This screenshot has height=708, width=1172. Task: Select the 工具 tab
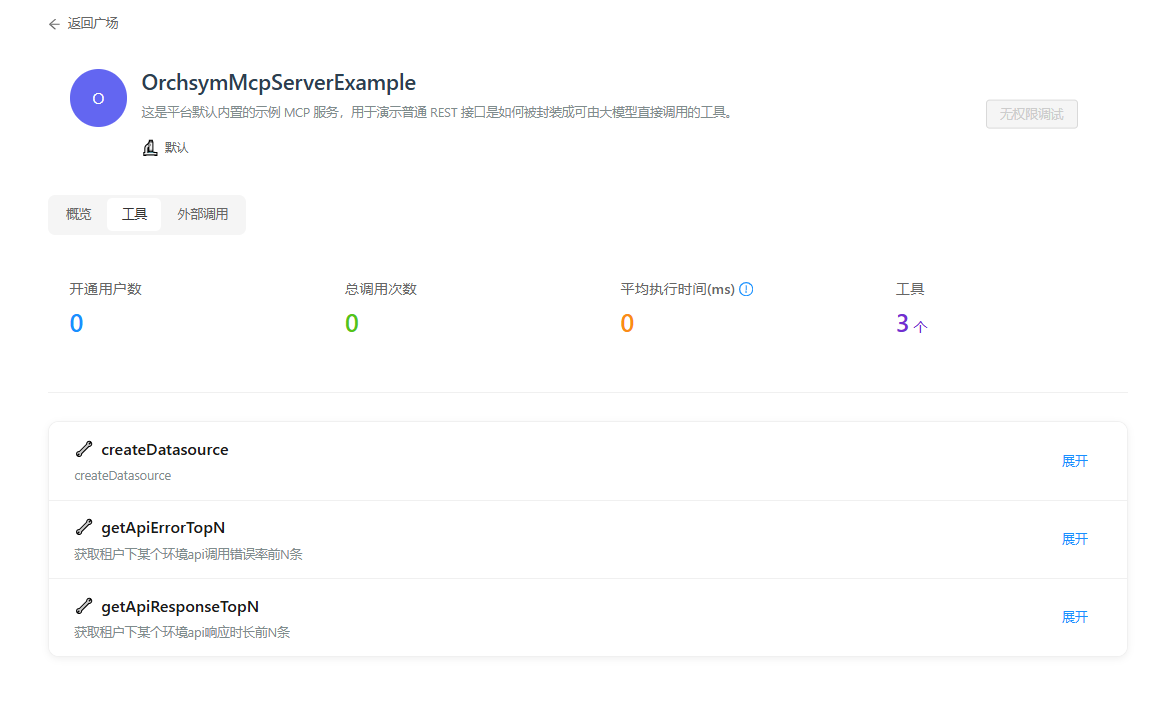134,213
